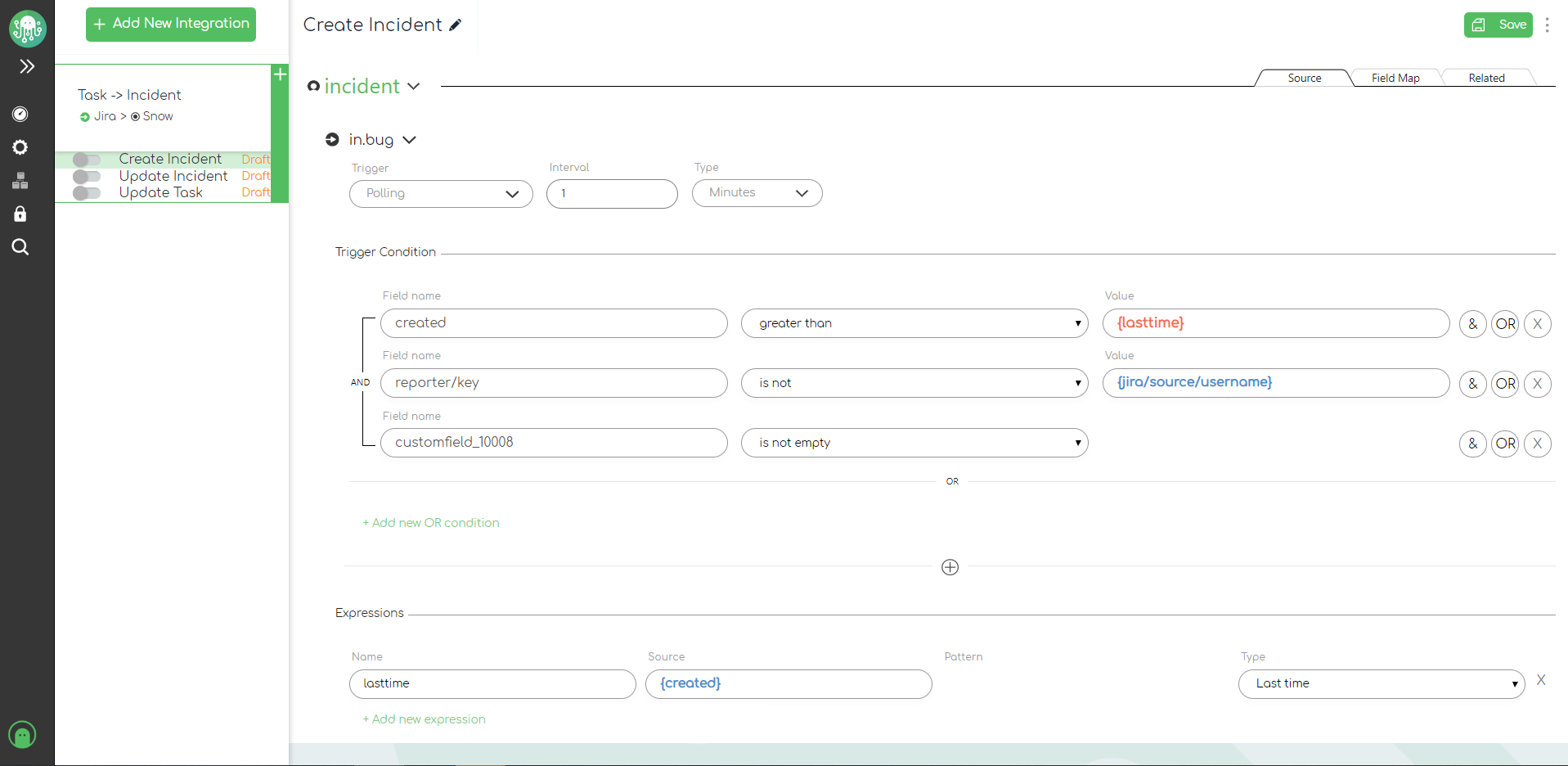Switch on the Update Task toggle
The image size is (1568, 766).
87,193
